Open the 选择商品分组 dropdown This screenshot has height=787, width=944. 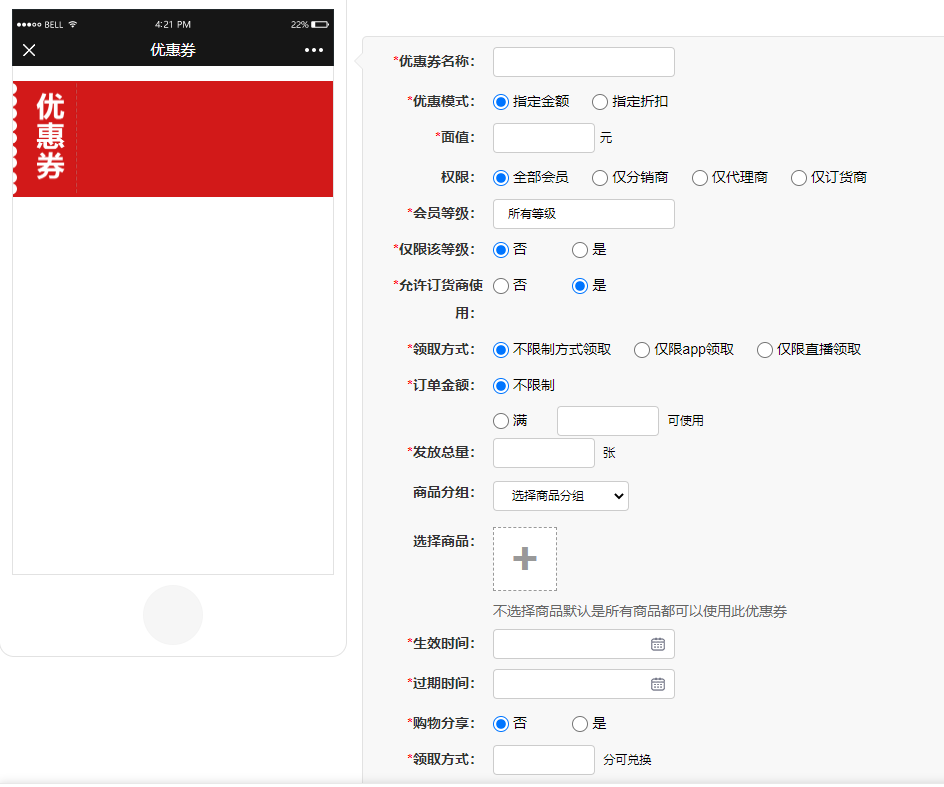[x=560, y=496]
